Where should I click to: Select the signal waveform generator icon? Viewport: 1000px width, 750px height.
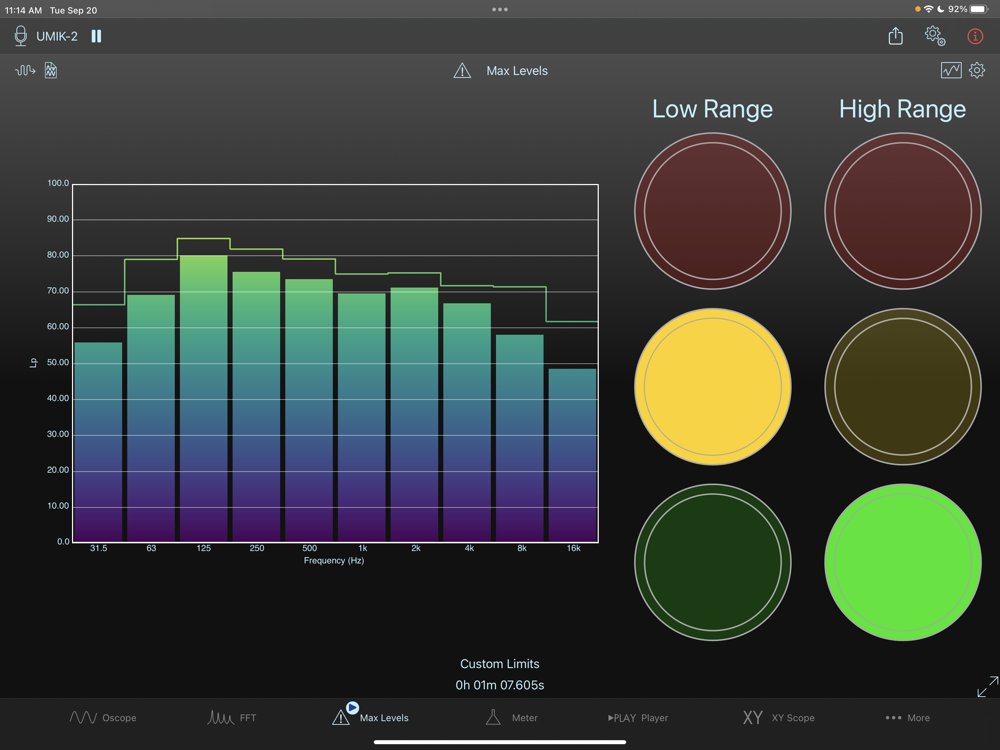coord(25,71)
